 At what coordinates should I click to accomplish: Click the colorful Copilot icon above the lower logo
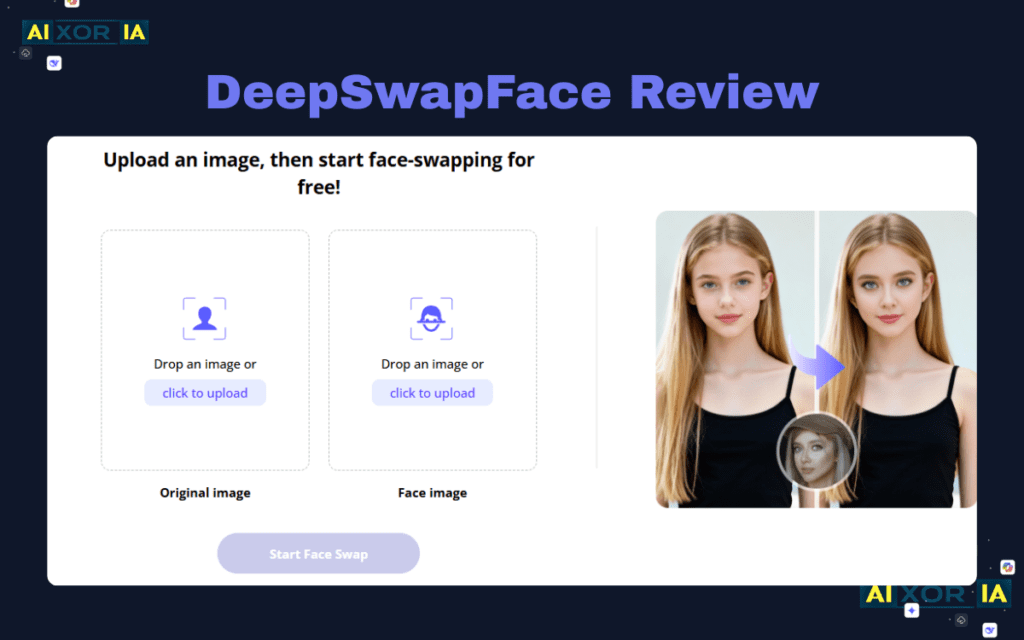tap(1007, 567)
